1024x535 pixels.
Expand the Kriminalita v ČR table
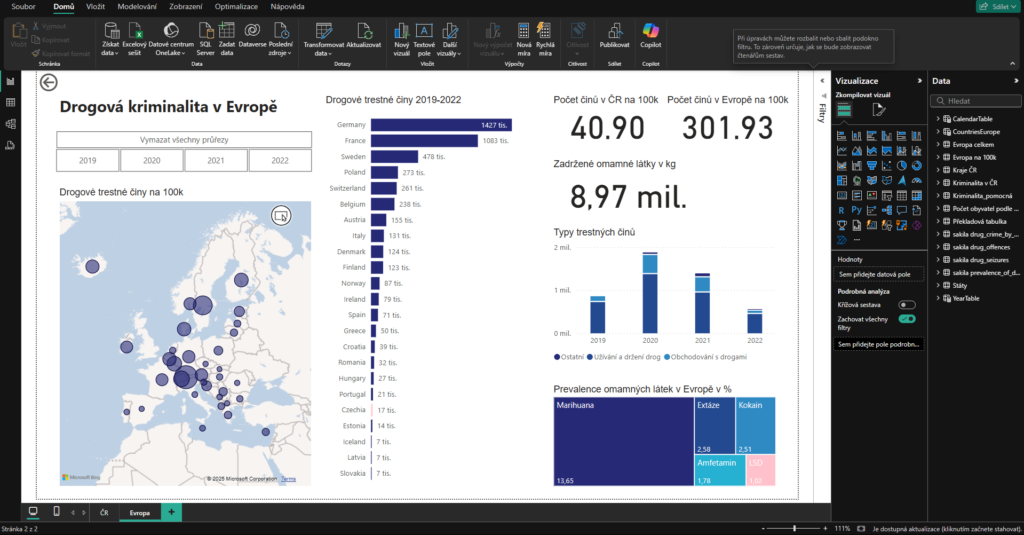938,183
